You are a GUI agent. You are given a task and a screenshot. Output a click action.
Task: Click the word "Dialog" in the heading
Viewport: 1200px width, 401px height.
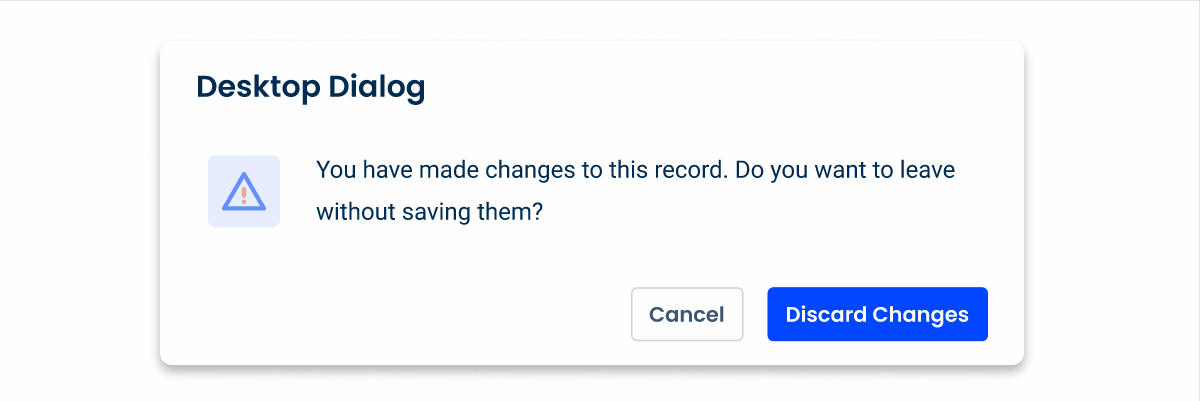click(377, 87)
